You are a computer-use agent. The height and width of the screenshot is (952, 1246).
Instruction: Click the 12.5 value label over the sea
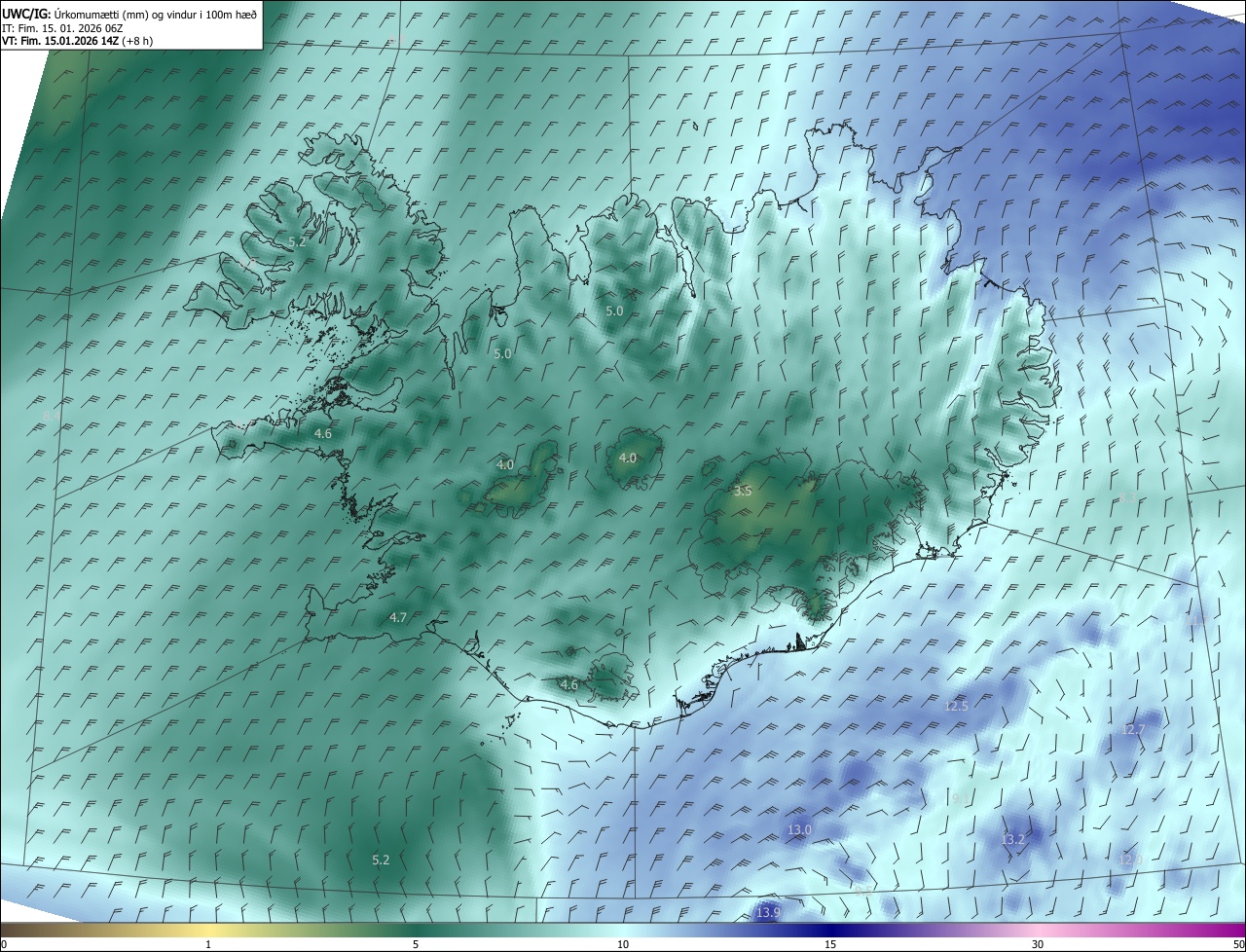(x=957, y=706)
